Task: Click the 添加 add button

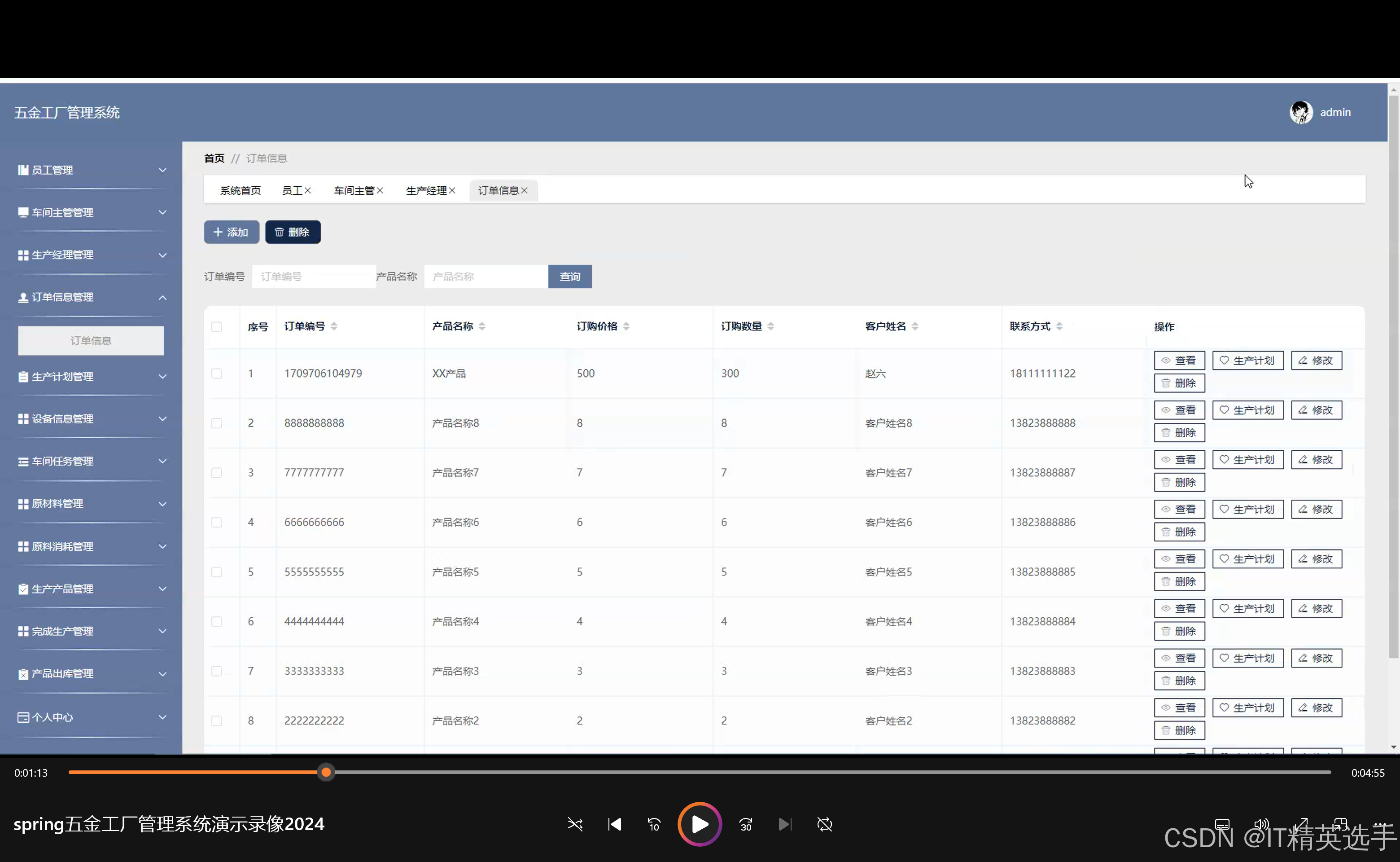Action: coord(232,232)
